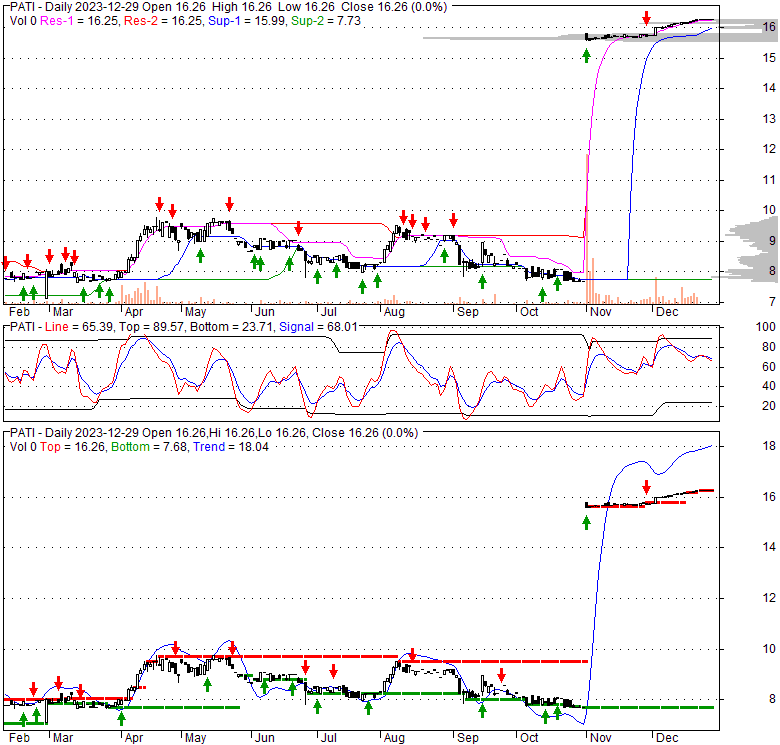The height and width of the screenshot is (745, 780).
Task: Click the Mar label on the bottom chart's axis
Action: click(63, 738)
